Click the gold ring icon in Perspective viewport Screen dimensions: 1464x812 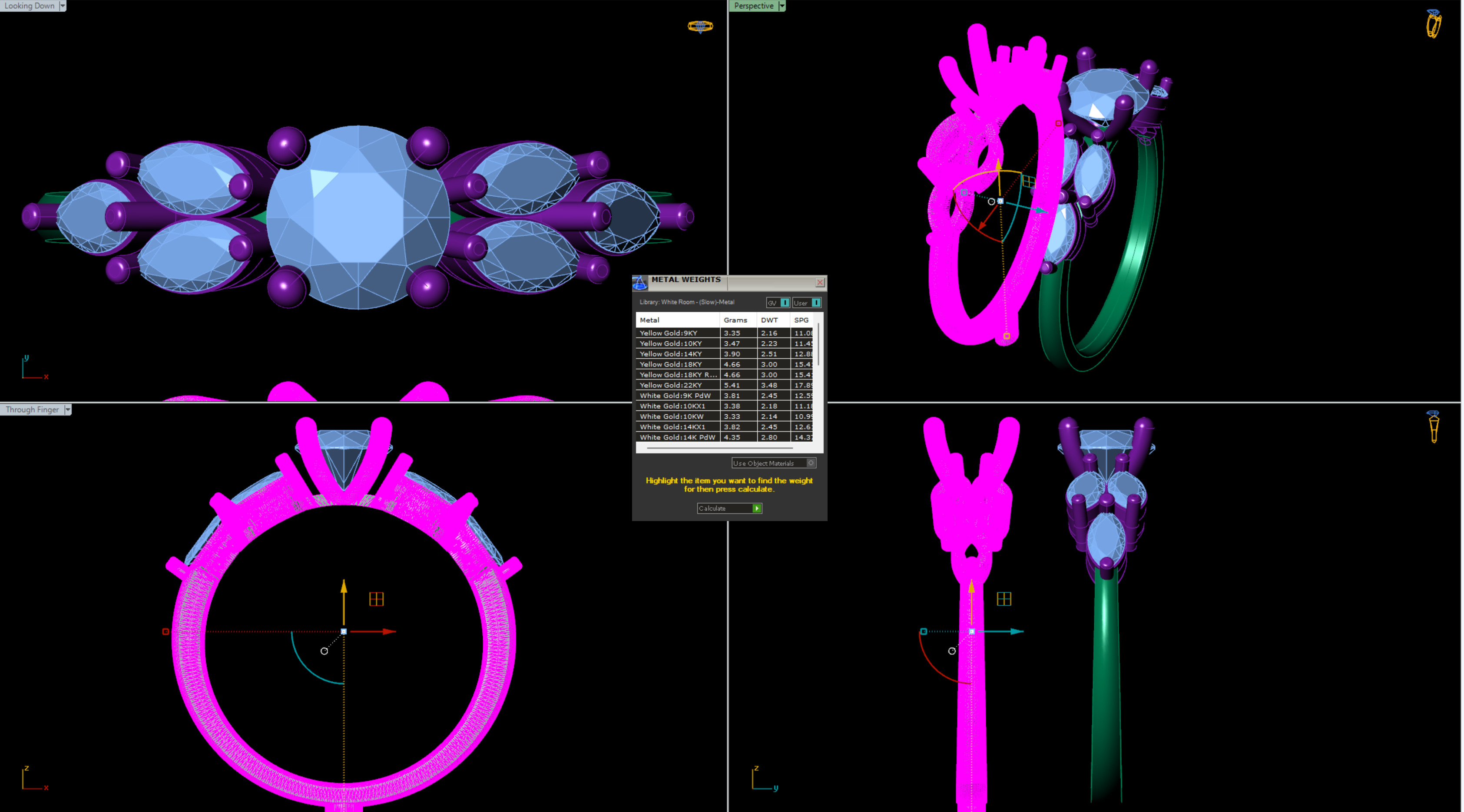(x=1433, y=24)
